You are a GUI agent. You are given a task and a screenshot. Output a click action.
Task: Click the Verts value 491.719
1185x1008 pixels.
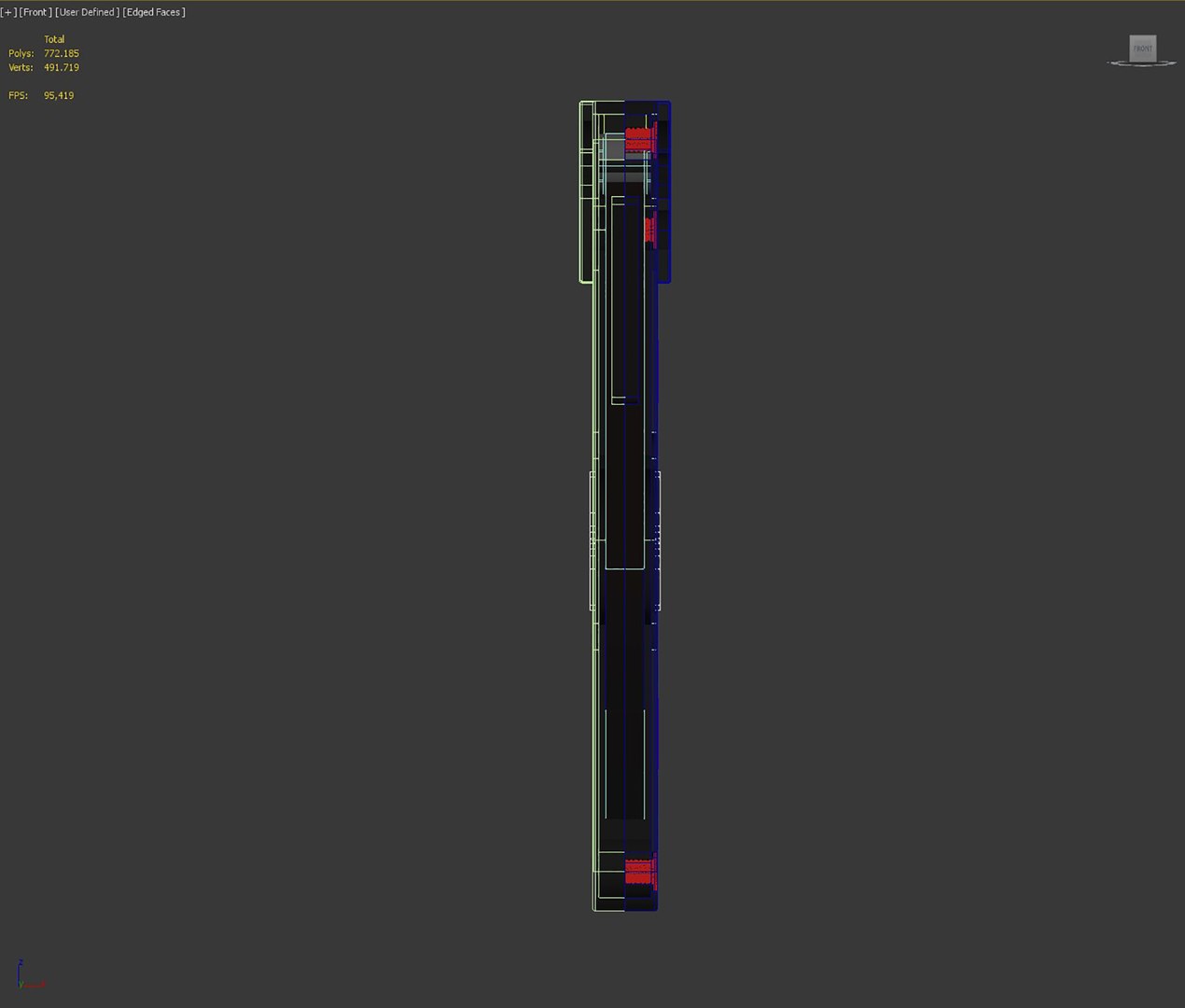pyautogui.click(x=62, y=67)
